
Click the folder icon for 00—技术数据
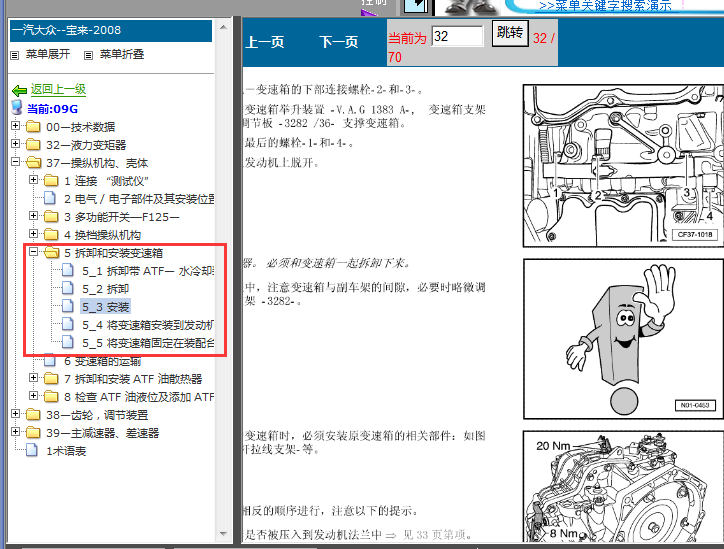tap(33, 127)
